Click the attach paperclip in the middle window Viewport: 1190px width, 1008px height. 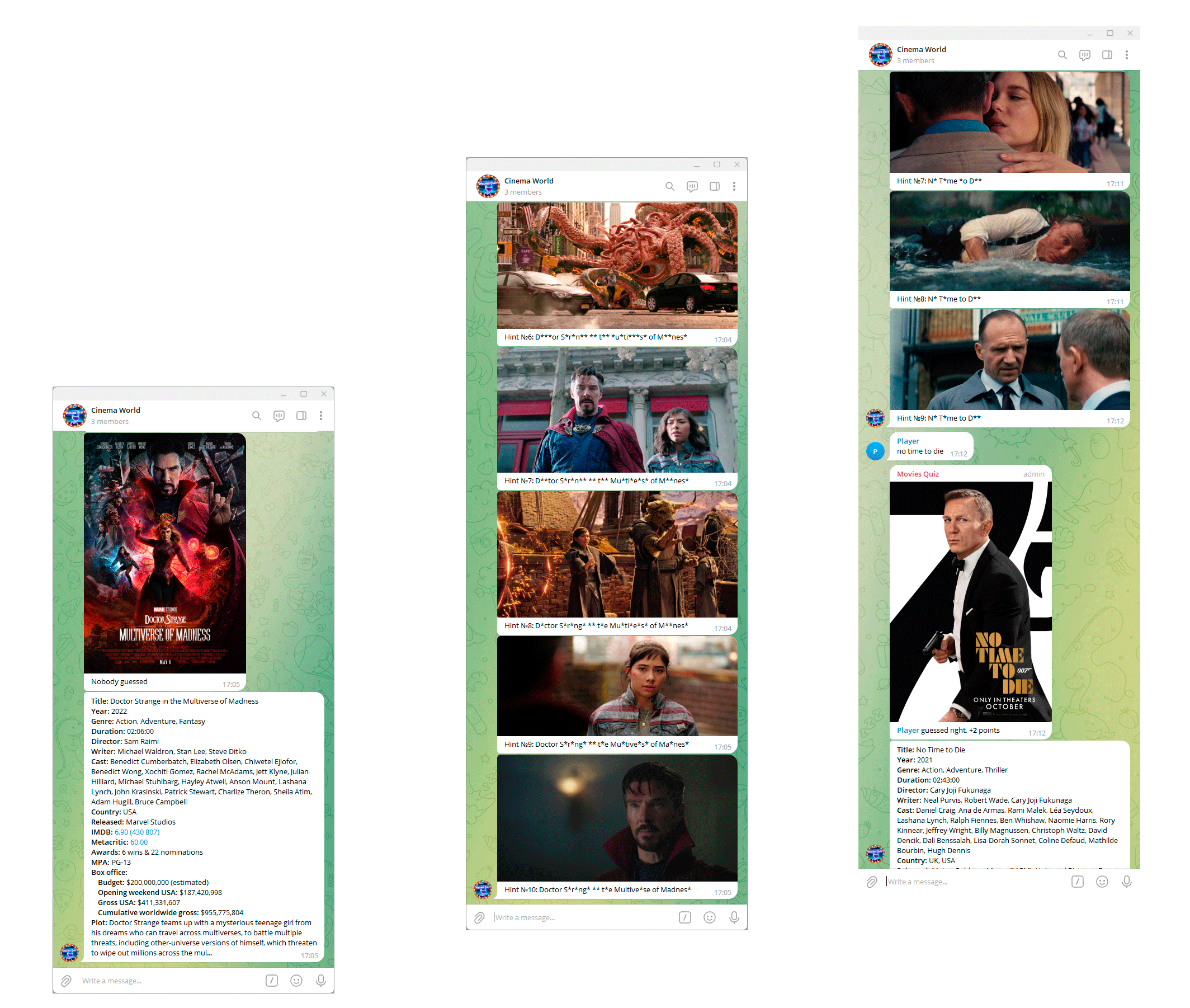(x=479, y=918)
